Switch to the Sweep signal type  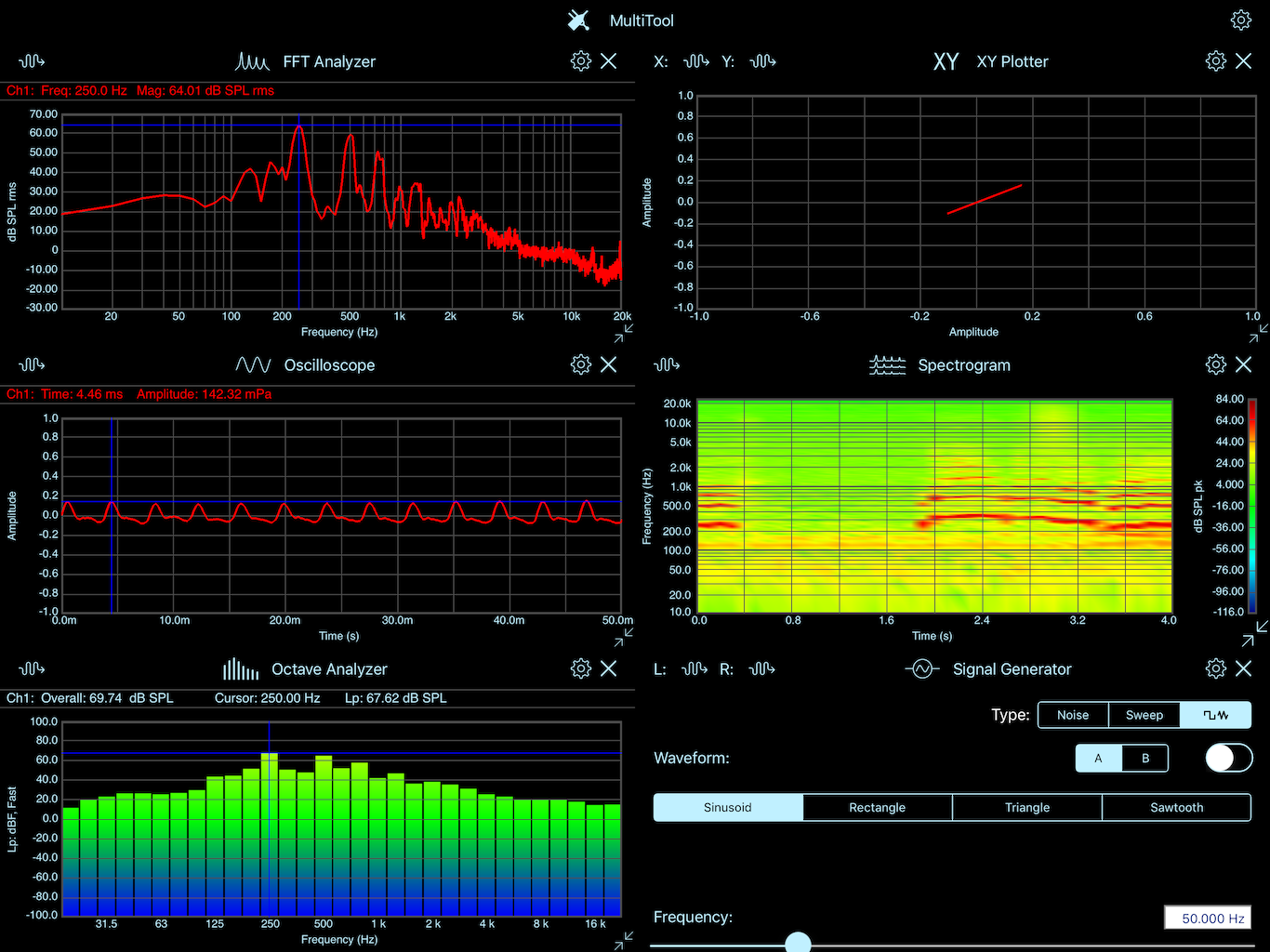(1144, 714)
